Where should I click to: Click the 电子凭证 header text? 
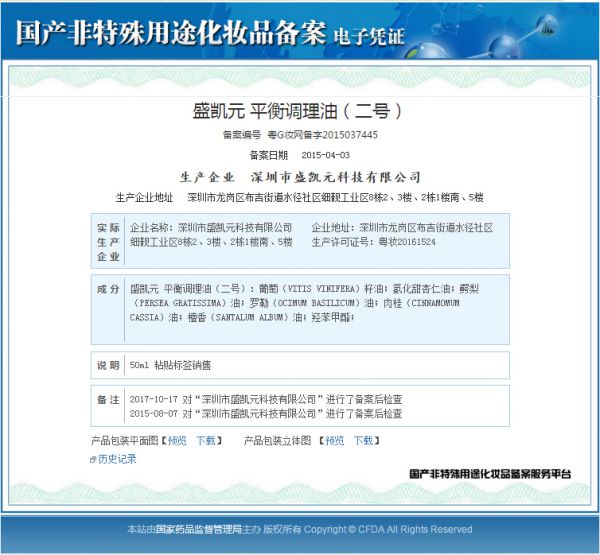click(x=369, y=37)
